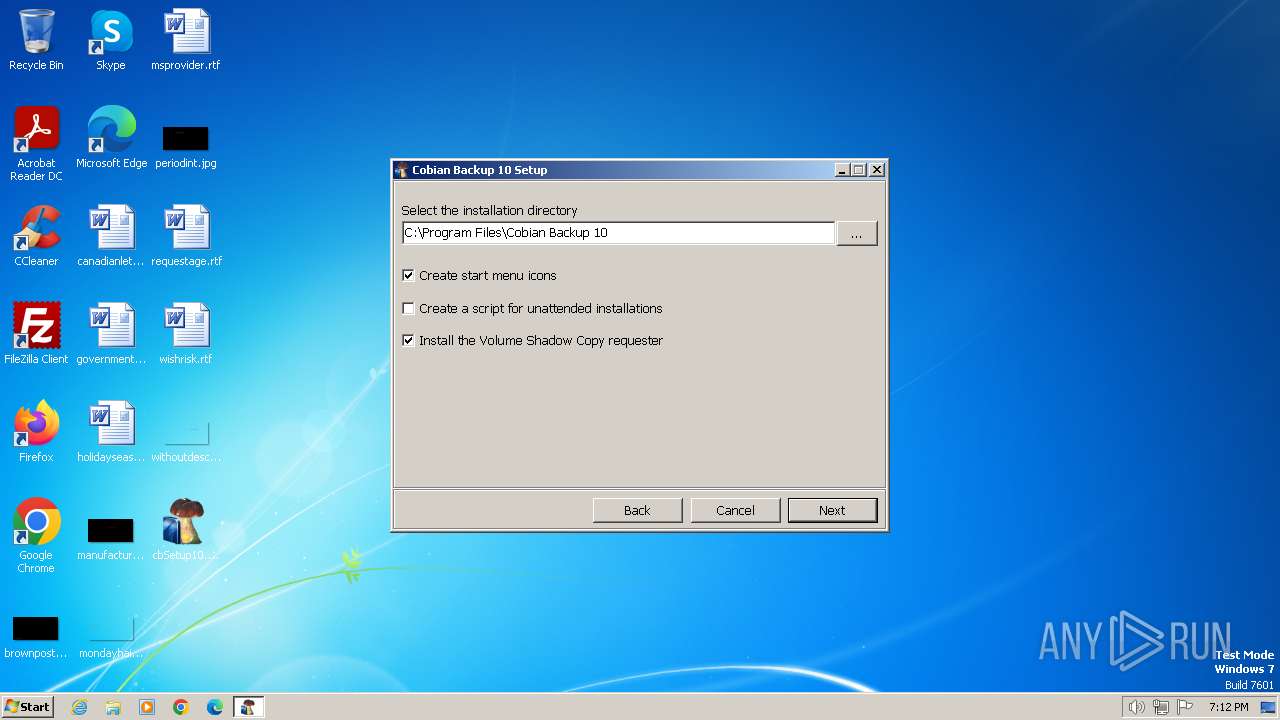1280x720 pixels.
Task: Select the withoutdesc... file icon
Action: [x=186, y=440]
